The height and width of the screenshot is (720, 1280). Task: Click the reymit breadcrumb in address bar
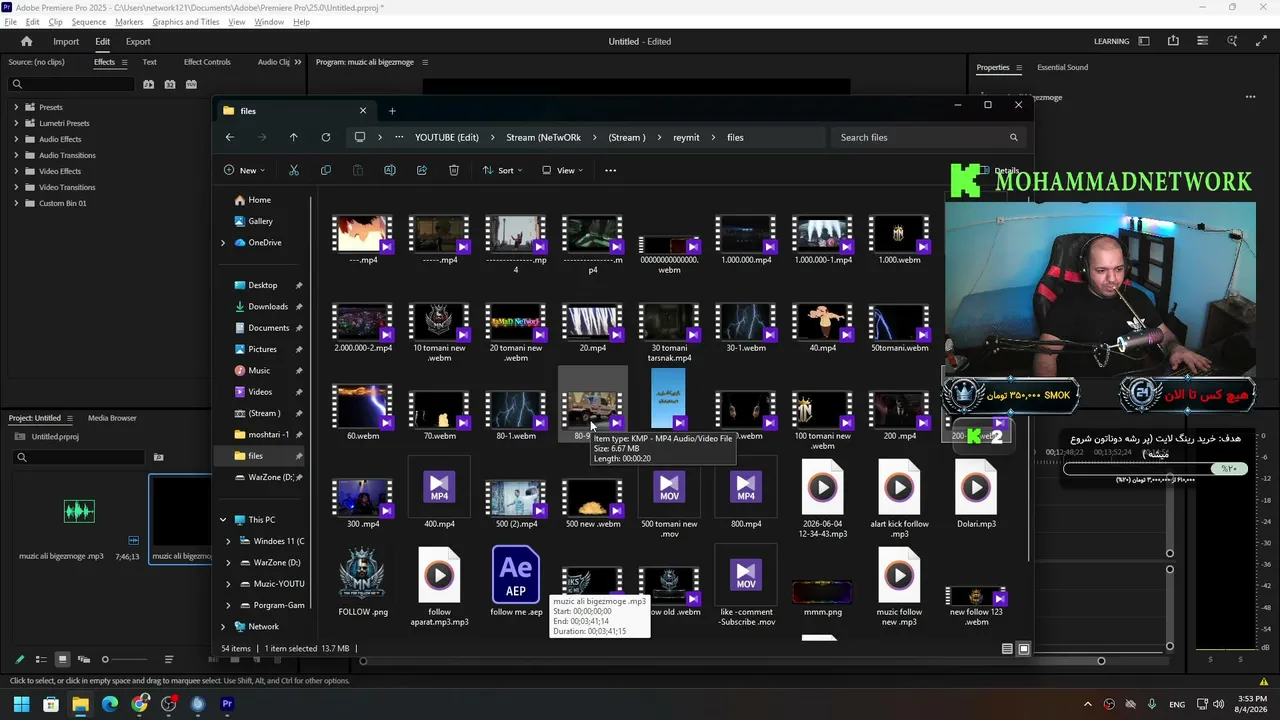(686, 137)
